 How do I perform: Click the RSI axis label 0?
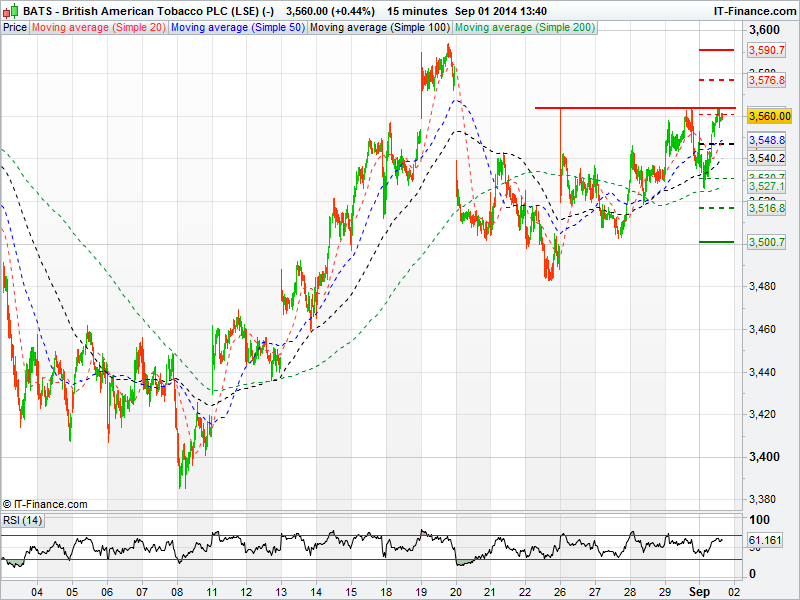click(x=752, y=574)
